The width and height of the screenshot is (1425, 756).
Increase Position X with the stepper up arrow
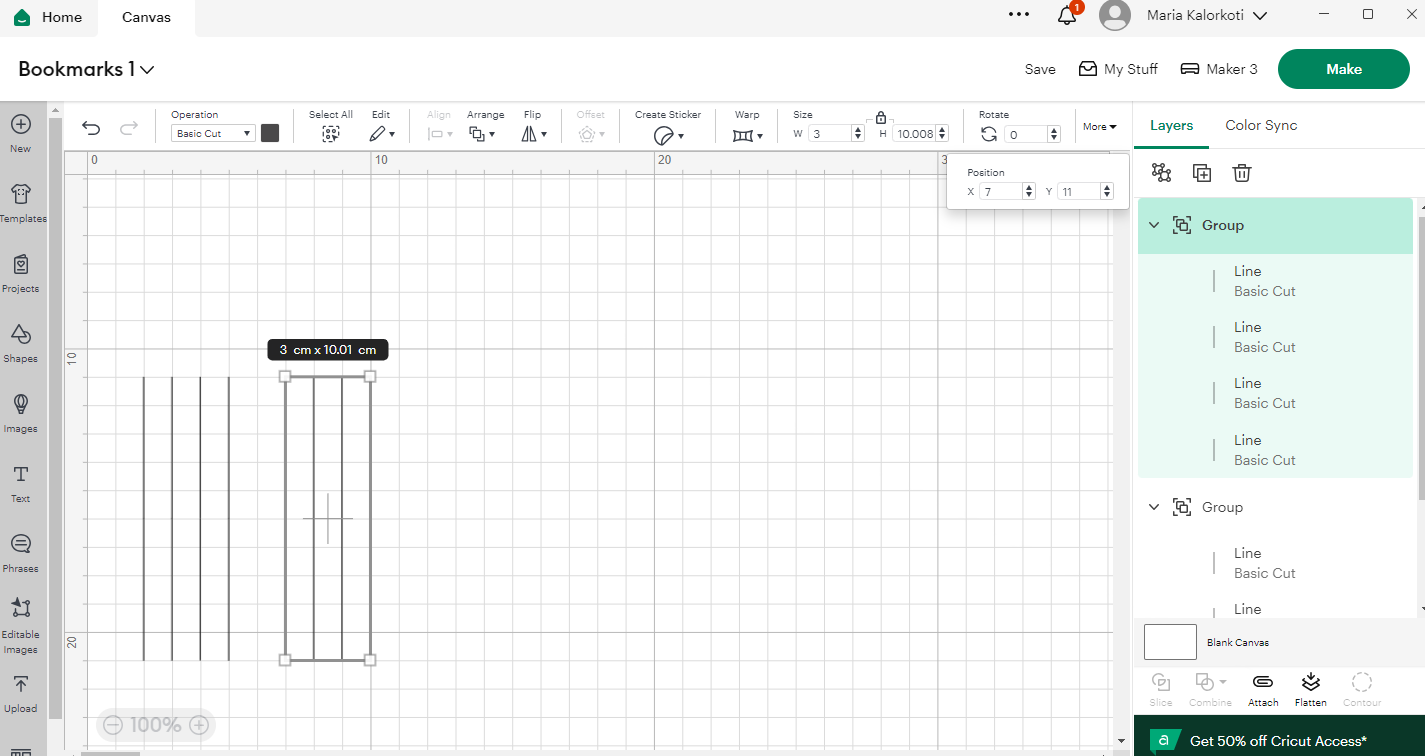click(x=1029, y=187)
